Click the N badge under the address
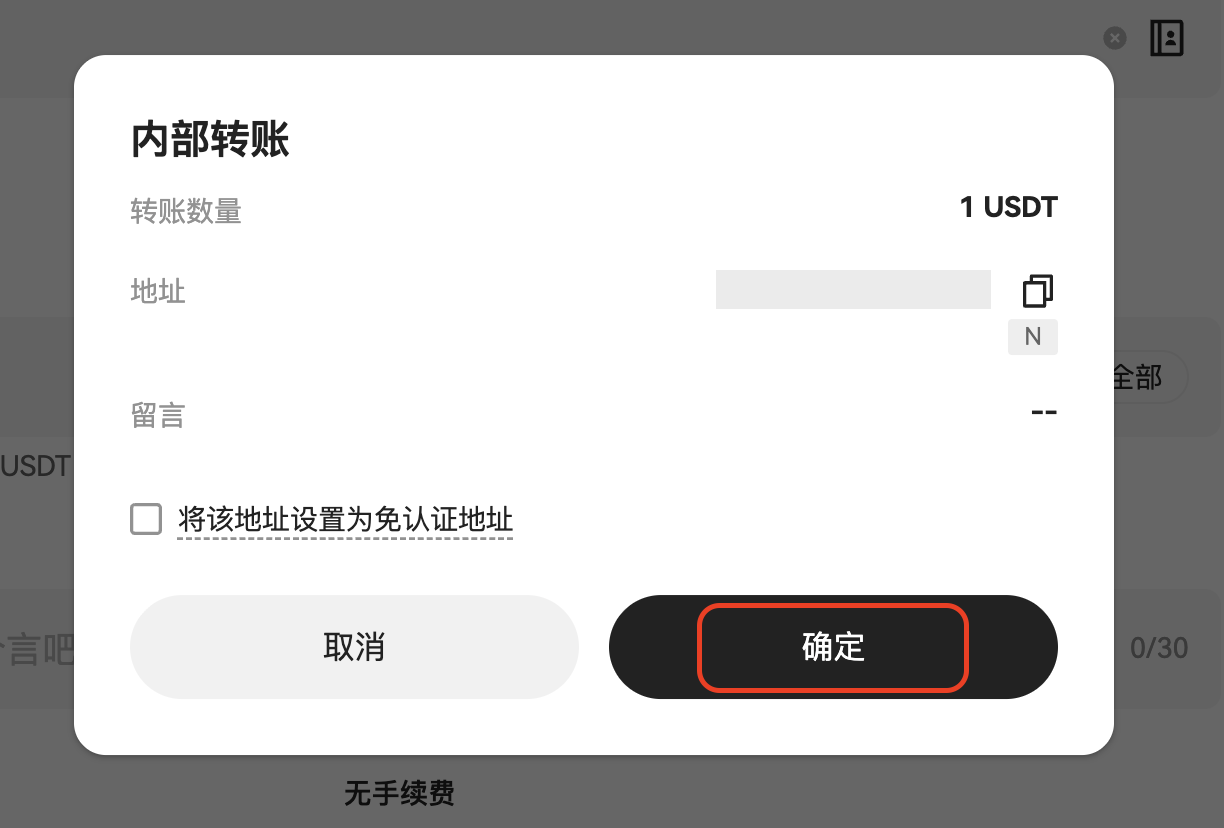The image size is (1224, 828). (x=1033, y=337)
